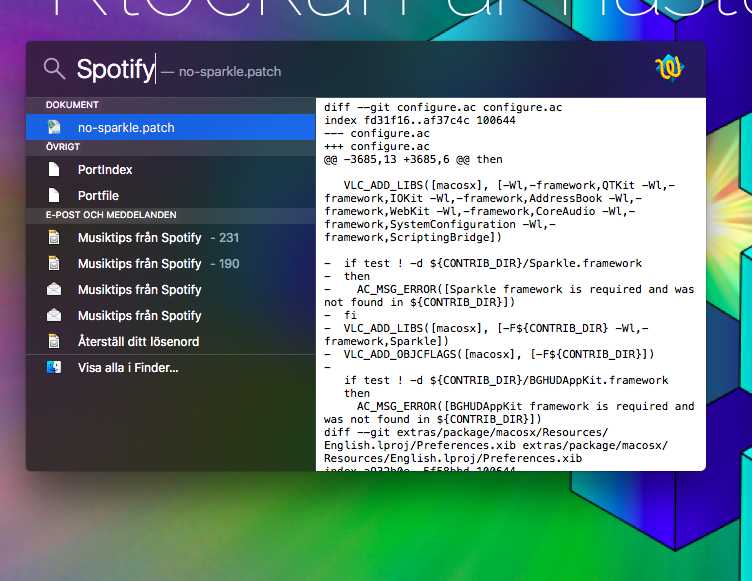Click mail icon beside Musiktips 231

(54, 237)
